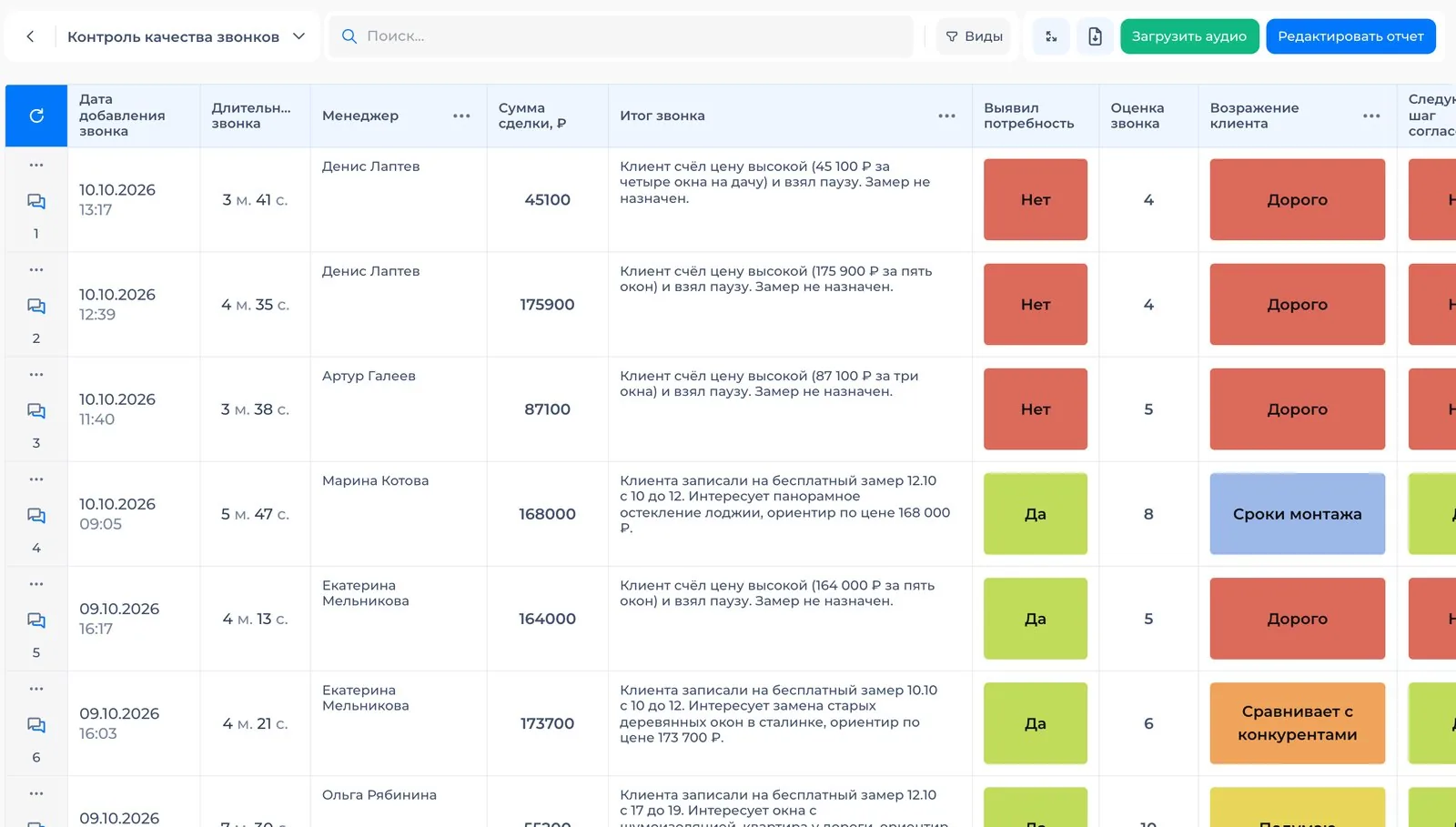Open row 4 more options menu

coord(36,479)
